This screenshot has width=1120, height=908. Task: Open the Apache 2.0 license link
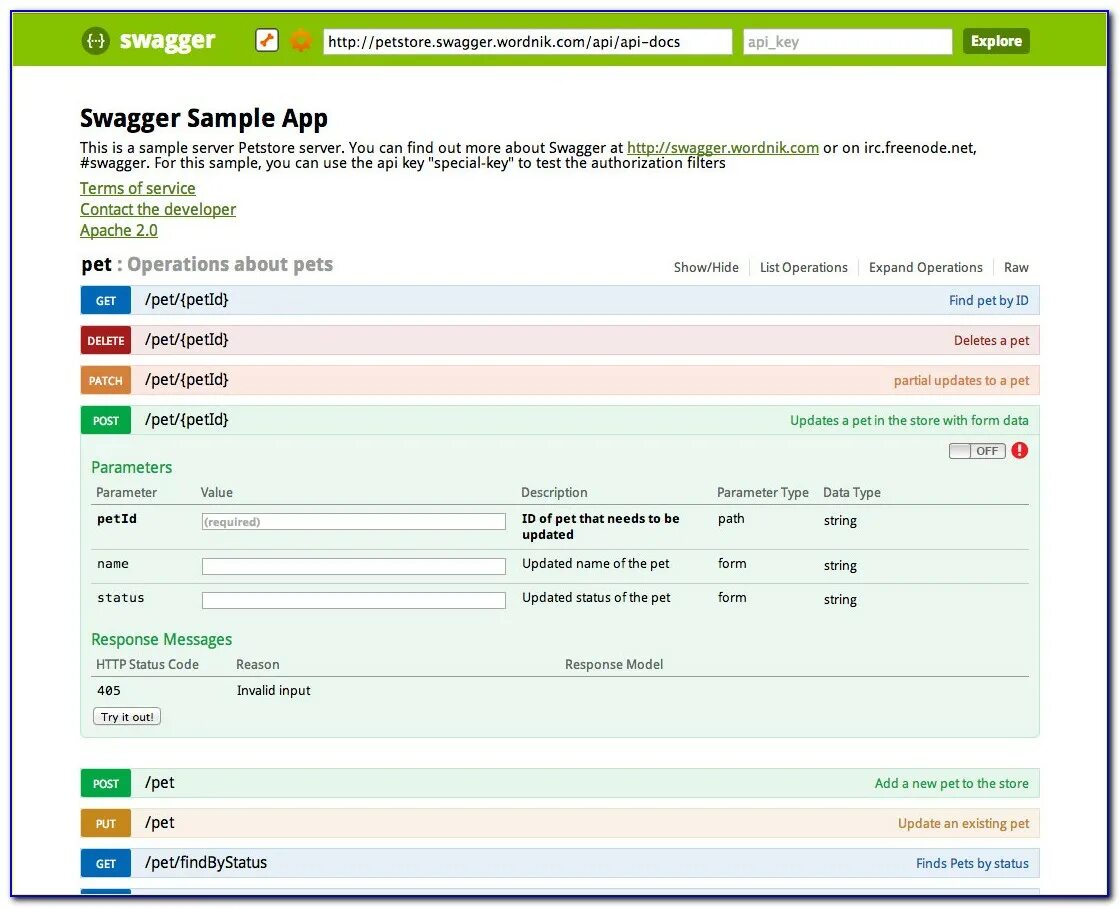click(119, 231)
